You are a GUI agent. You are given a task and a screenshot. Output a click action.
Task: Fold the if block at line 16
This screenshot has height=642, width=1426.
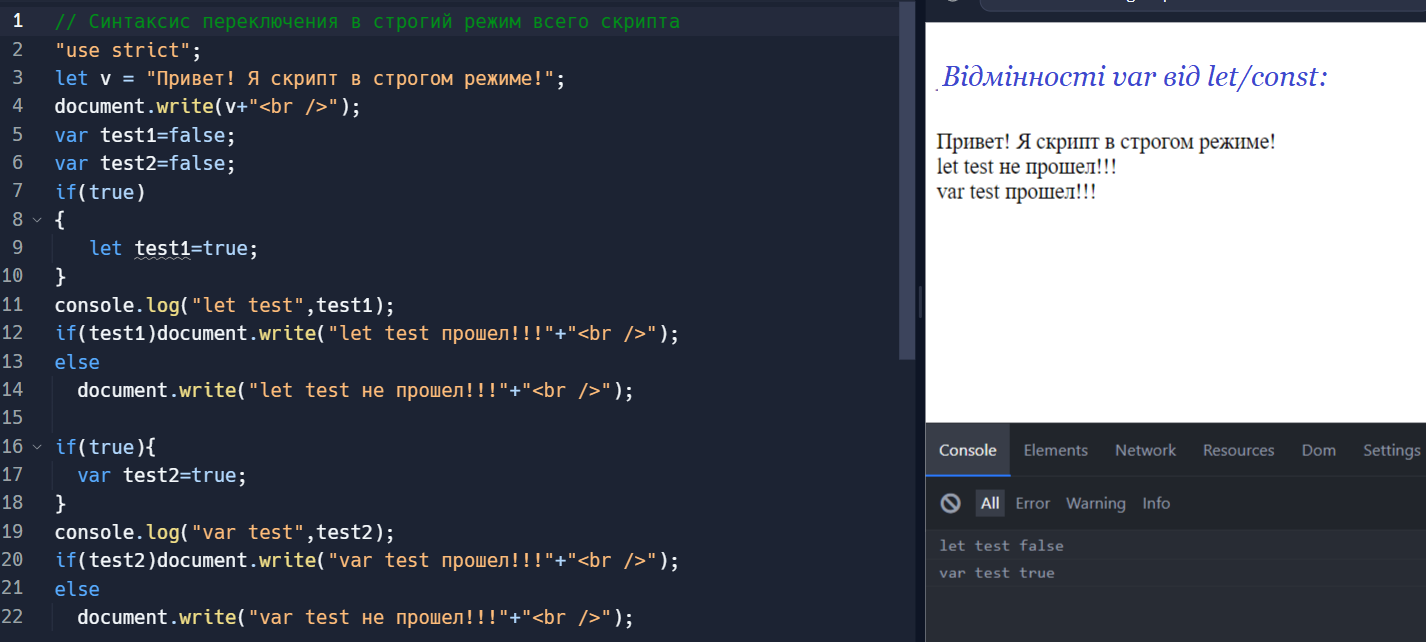click(x=37, y=447)
